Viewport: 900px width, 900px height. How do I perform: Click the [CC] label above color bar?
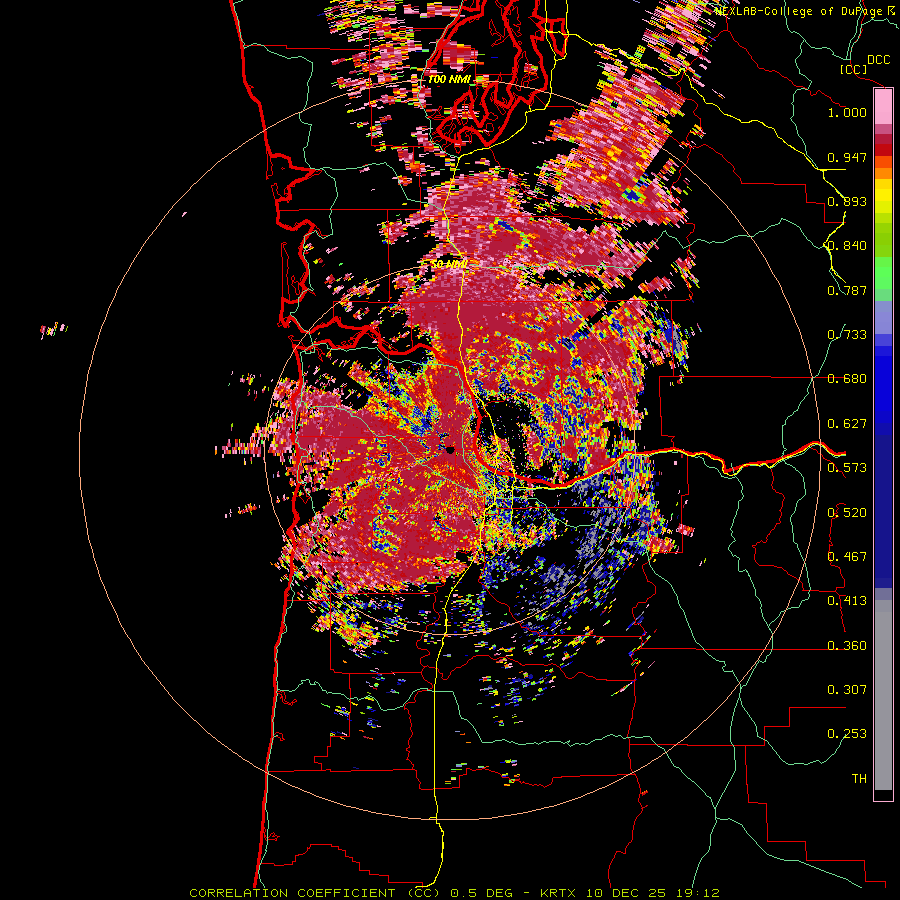coord(853,69)
